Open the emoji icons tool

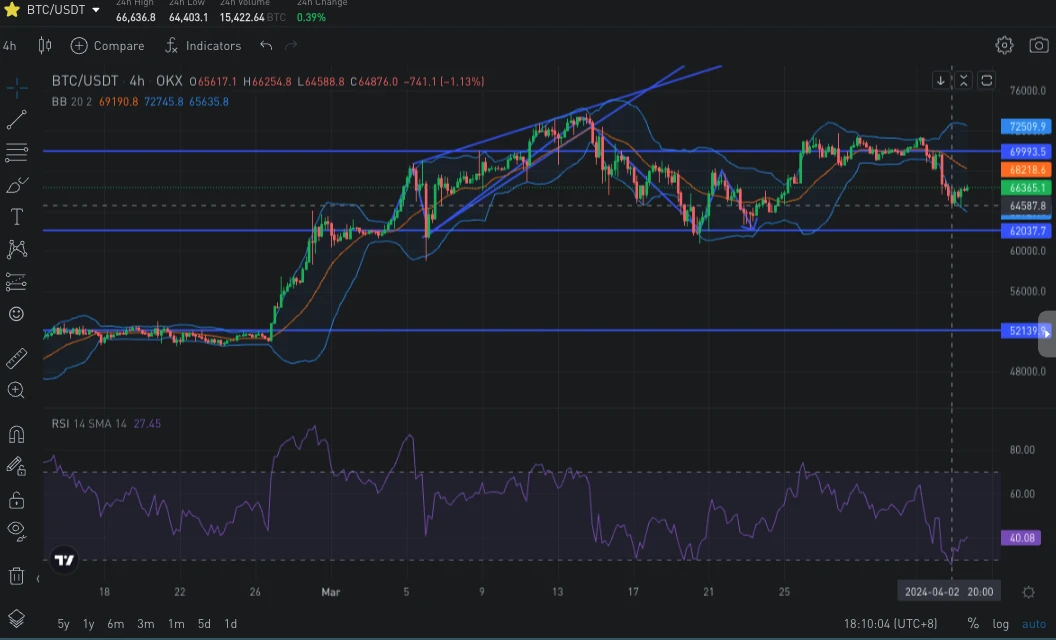click(x=16, y=314)
